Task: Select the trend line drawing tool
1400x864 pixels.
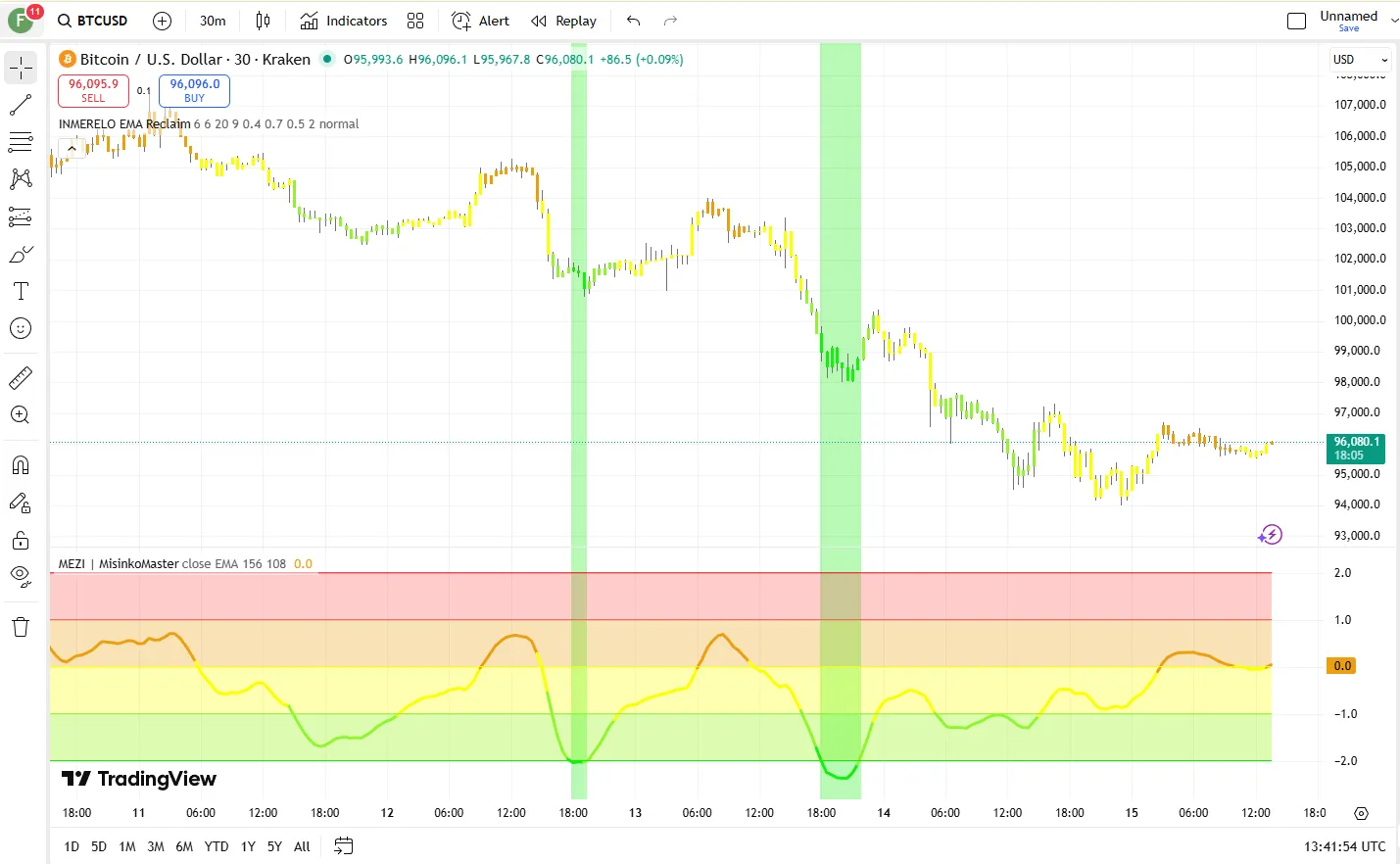Action: [21, 104]
